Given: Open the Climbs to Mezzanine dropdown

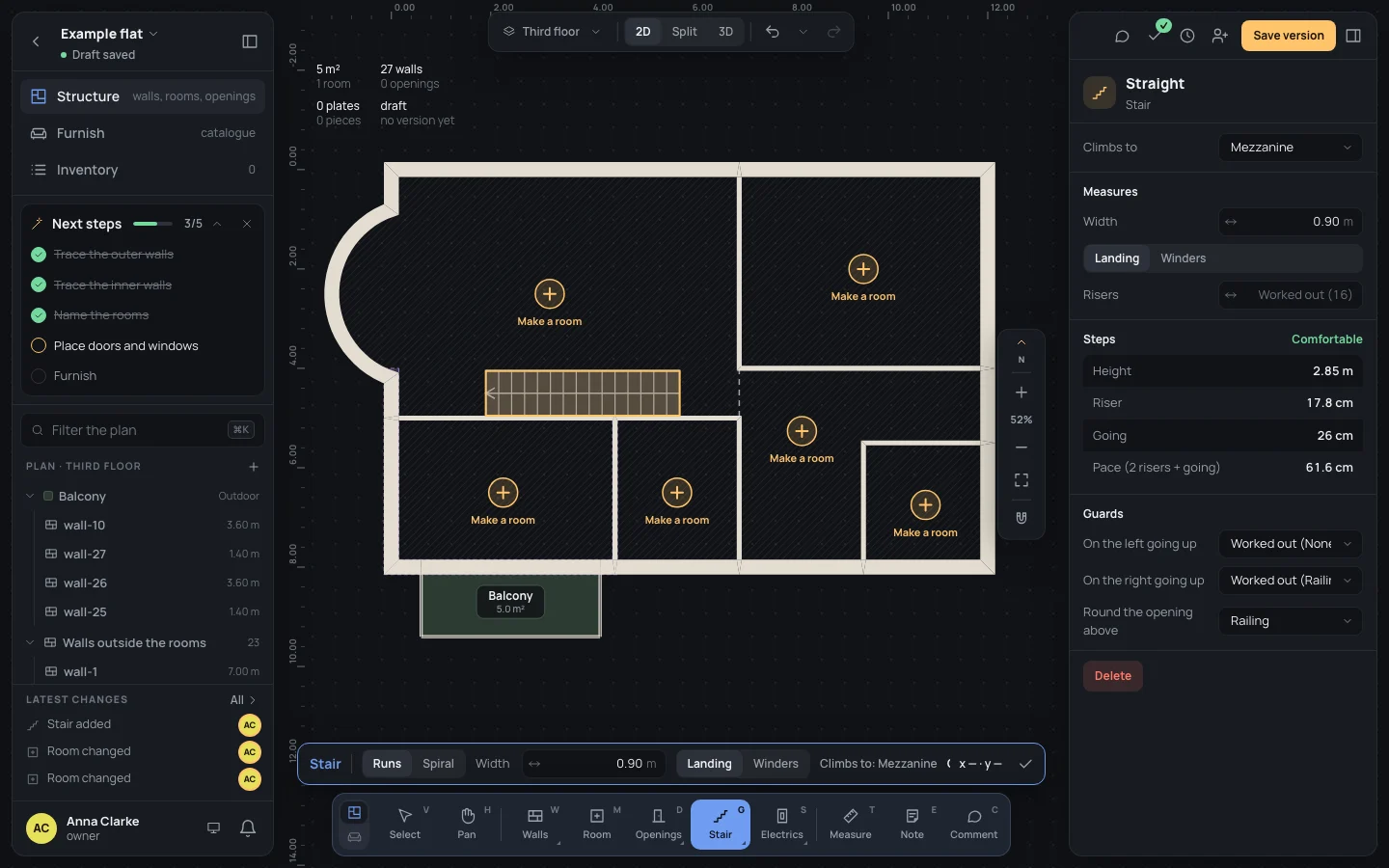Looking at the screenshot, I should pos(1291,148).
